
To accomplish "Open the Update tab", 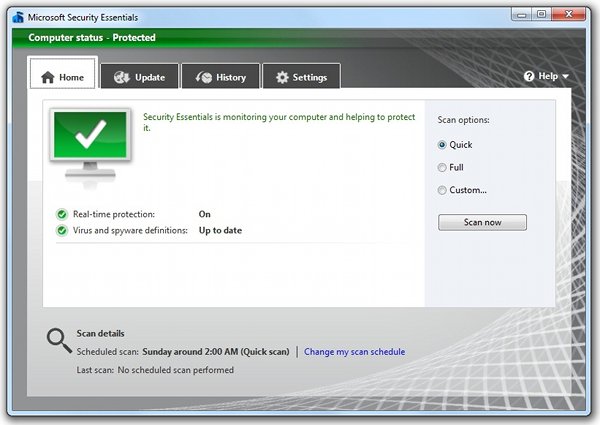I will point(140,76).
